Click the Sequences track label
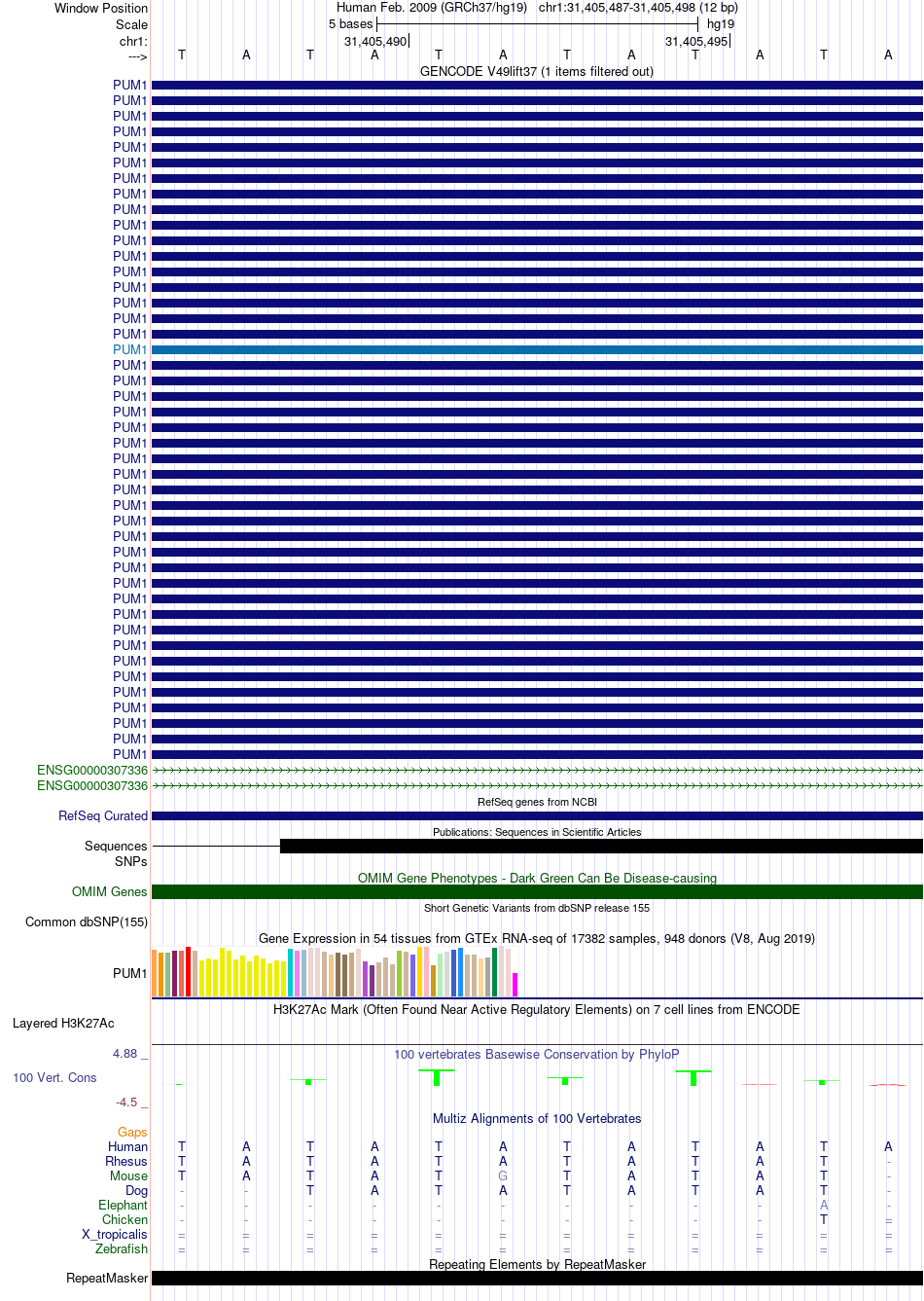Viewport: 924px width, 1301px height. point(116,846)
